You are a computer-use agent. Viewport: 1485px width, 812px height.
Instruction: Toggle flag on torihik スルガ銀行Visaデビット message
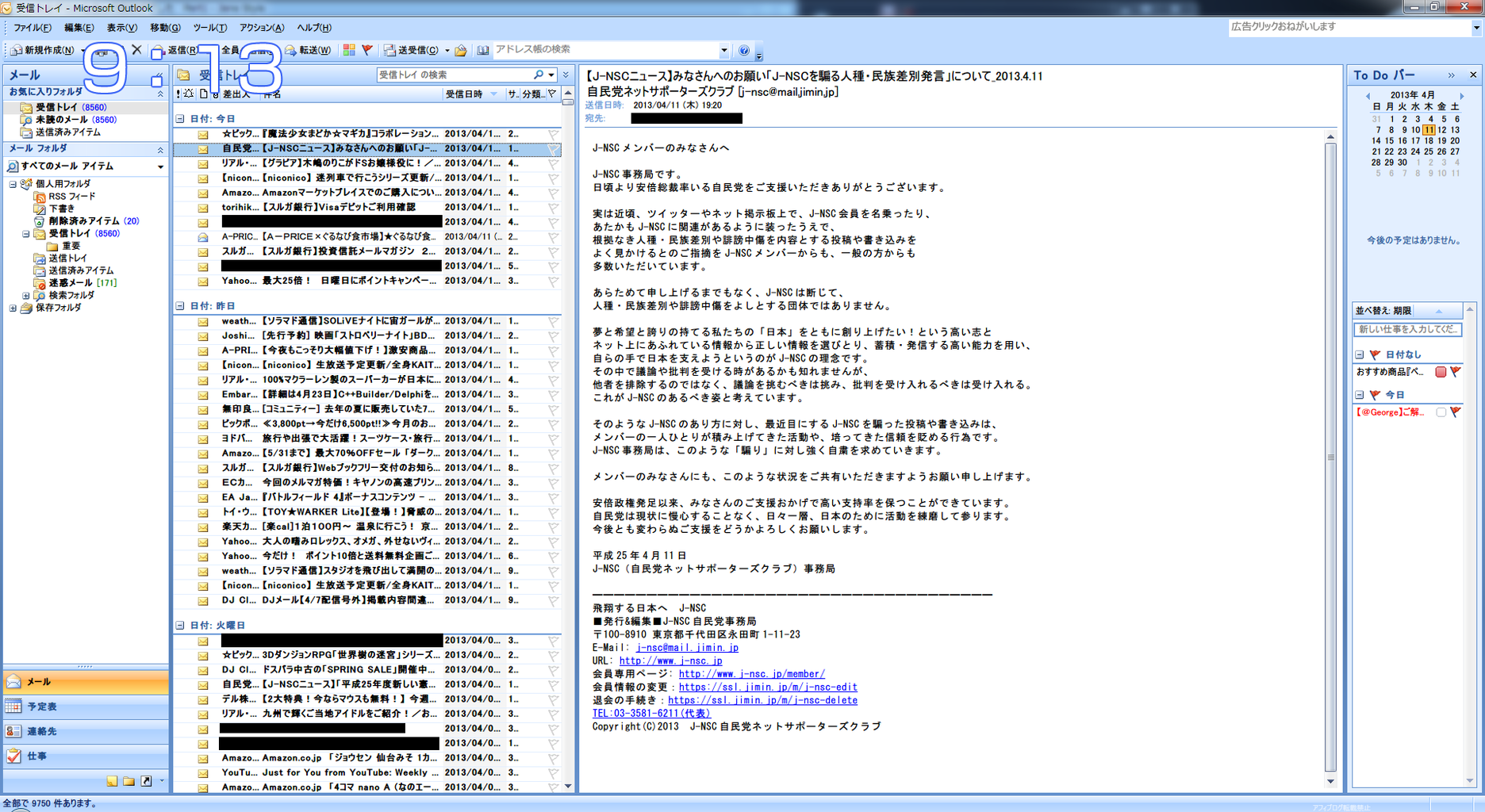553,208
